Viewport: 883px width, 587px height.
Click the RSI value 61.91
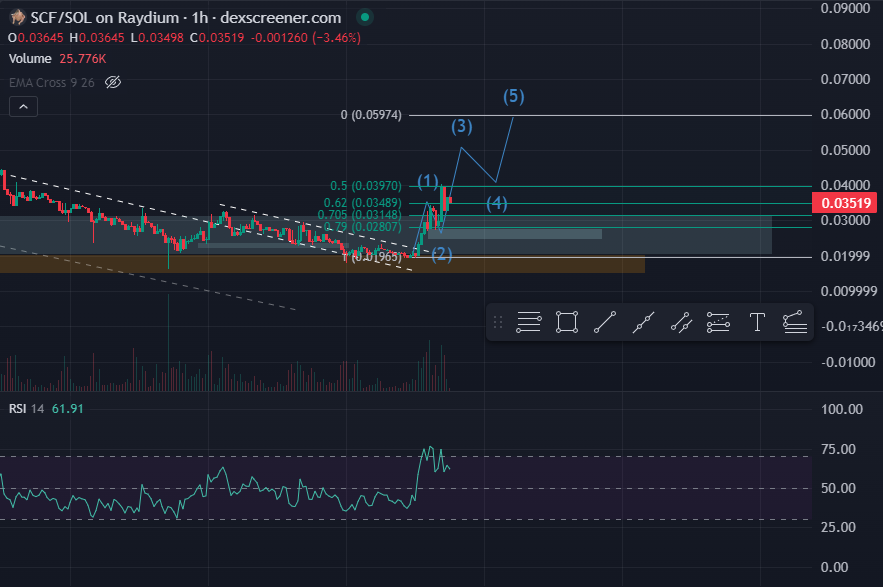coord(68,408)
